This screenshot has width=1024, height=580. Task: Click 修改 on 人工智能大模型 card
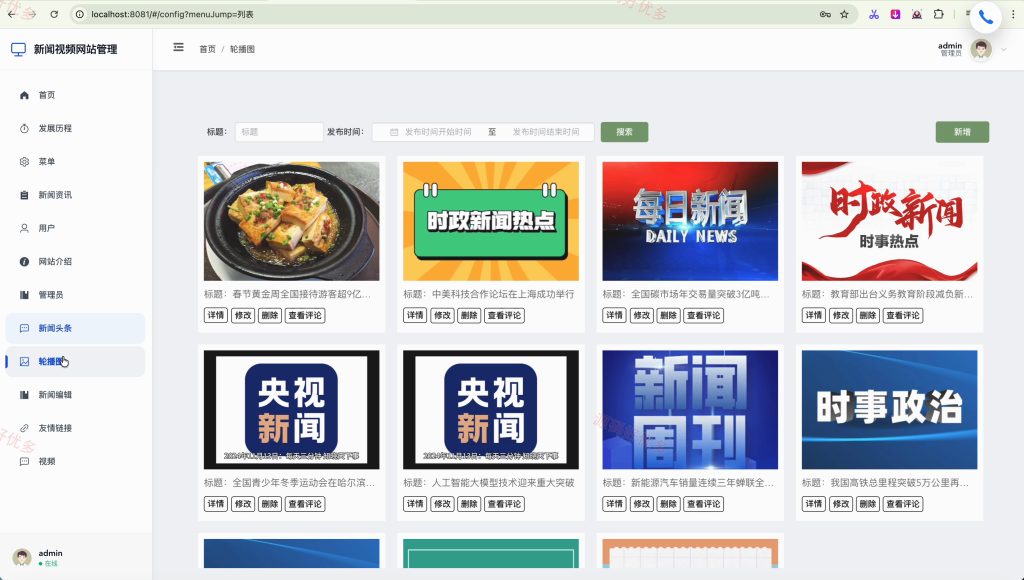coord(442,504)
